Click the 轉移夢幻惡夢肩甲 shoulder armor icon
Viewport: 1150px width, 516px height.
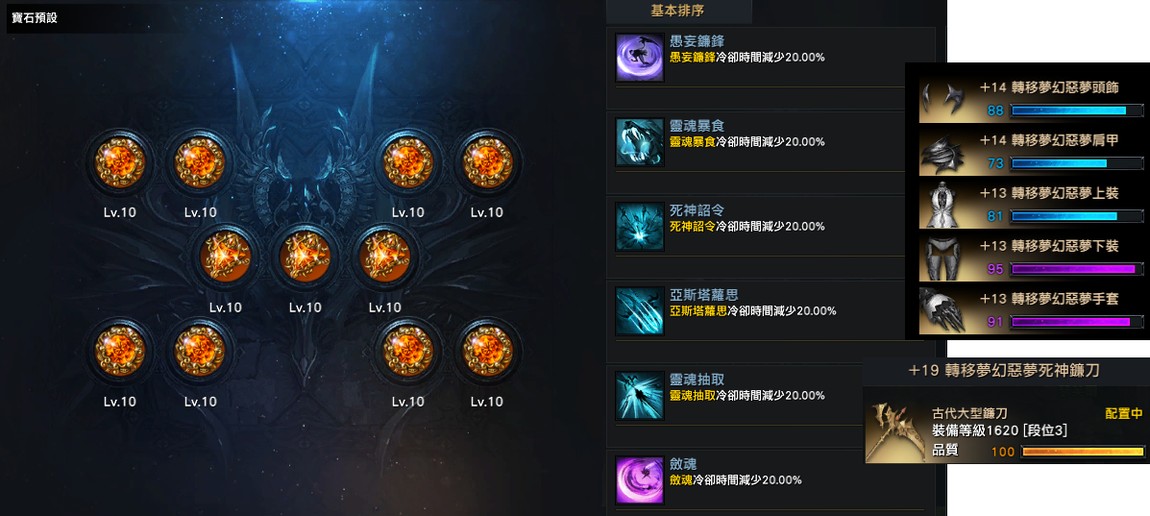tap(944, 152)
